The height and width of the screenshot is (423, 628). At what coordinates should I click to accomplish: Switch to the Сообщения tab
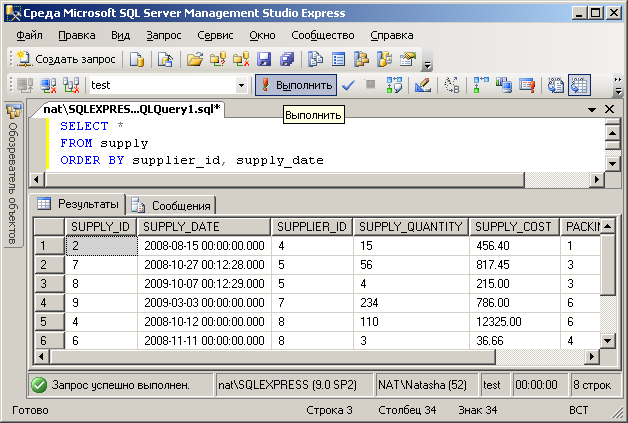point(171,205)
